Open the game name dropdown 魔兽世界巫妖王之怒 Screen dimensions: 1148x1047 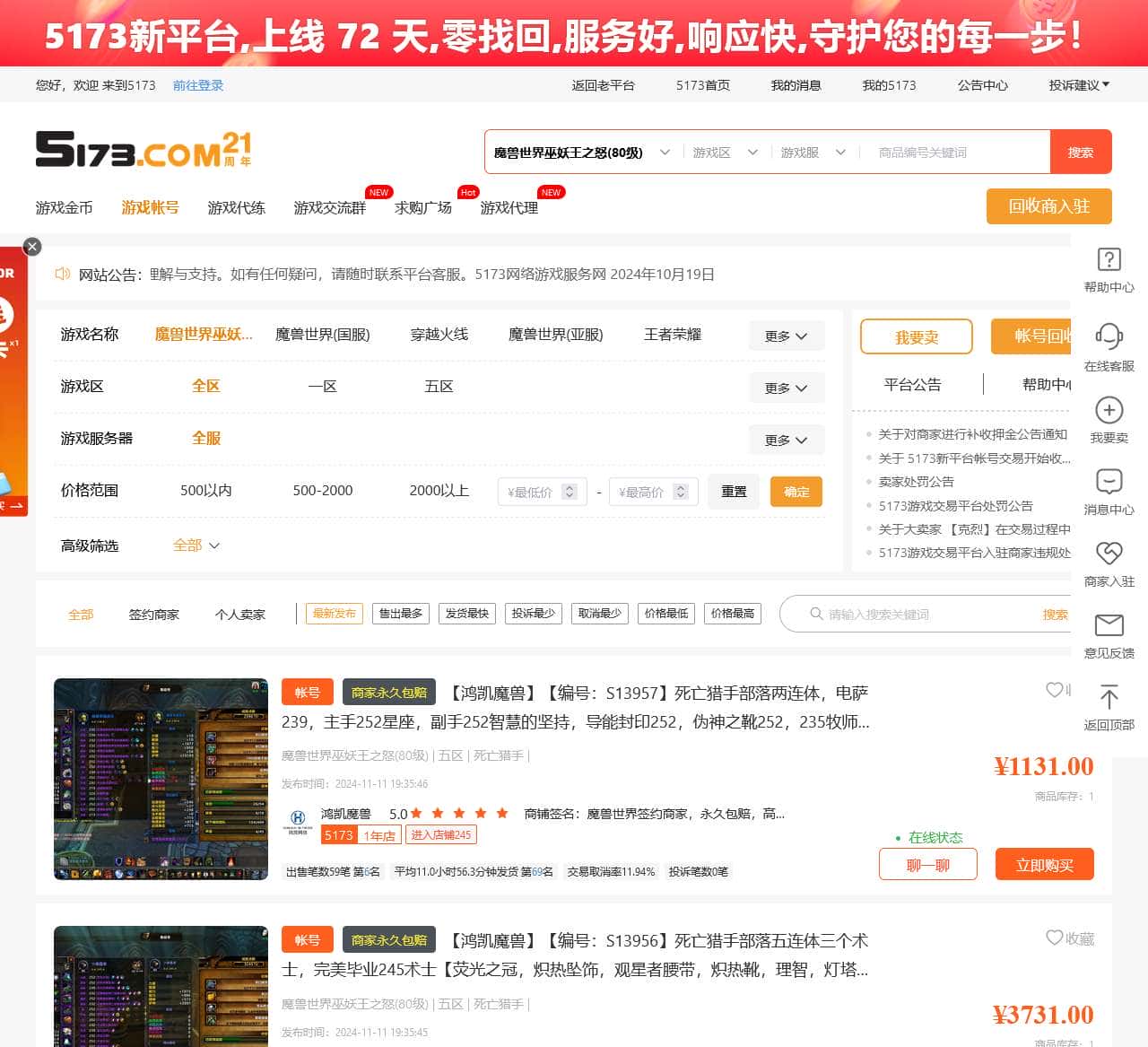pos(581,153)
